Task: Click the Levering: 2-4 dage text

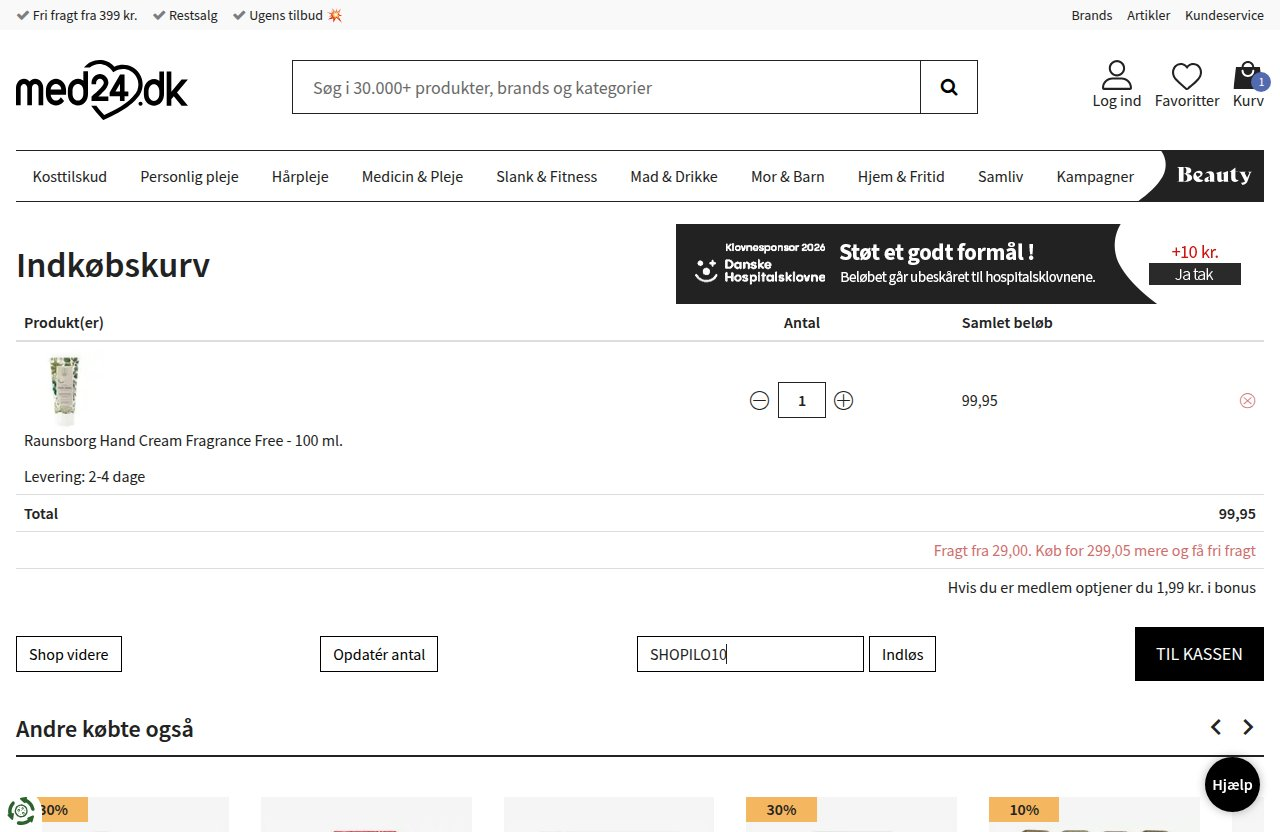Action: point(85,476)
